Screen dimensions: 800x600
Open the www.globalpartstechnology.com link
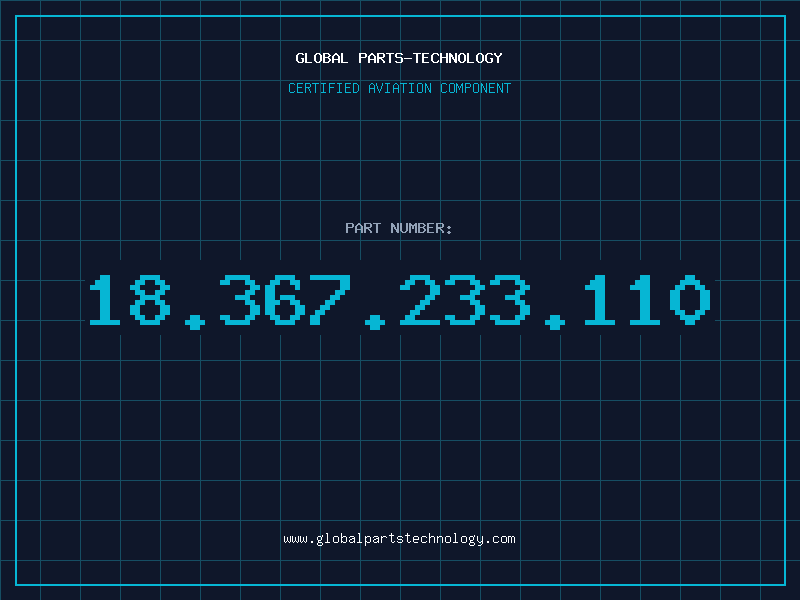point(399,539)
